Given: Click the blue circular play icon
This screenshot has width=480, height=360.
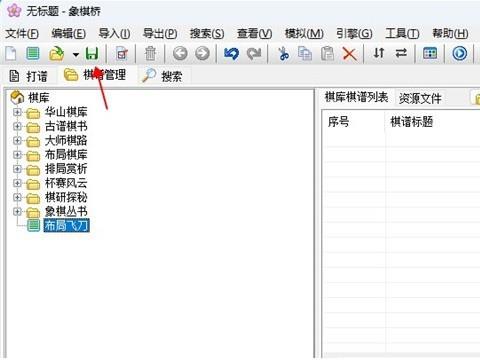Looking at the screenshot, I should pyautogui.click(x=460, y=53).
